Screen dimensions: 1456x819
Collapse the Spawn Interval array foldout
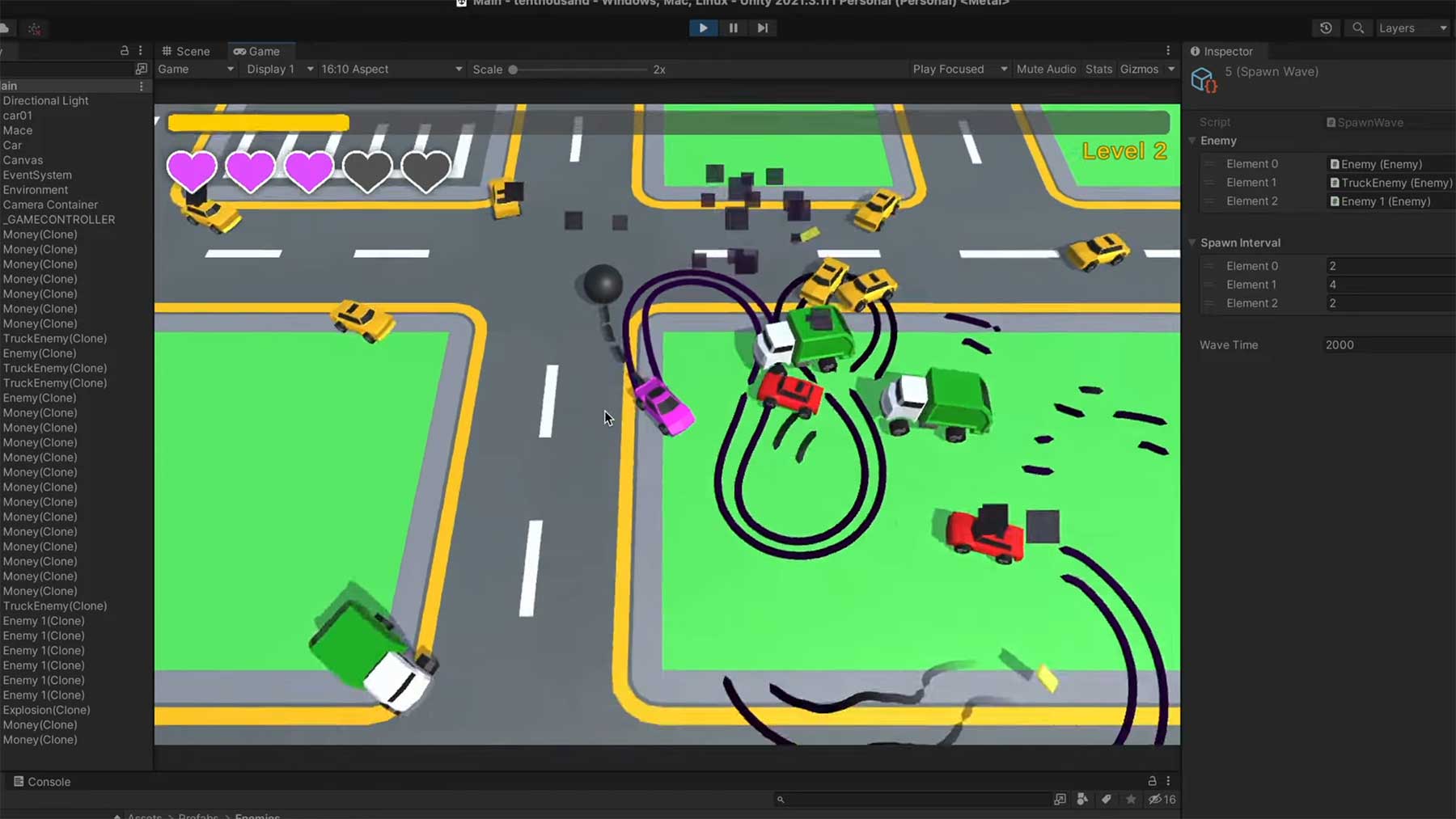(1192, 243)
